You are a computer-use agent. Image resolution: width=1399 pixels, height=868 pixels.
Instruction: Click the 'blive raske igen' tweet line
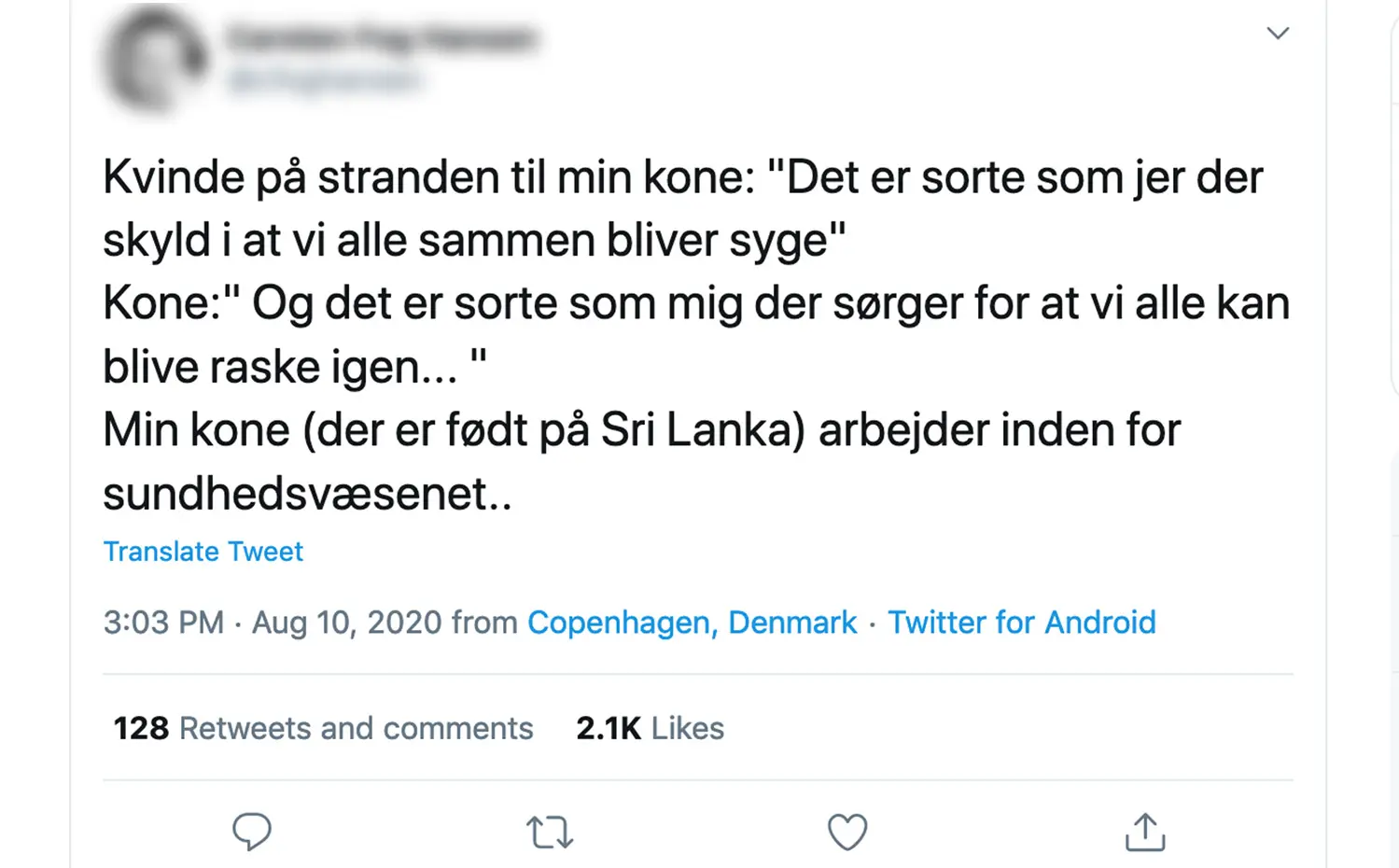pyautogui.click(x=294, y=368)
